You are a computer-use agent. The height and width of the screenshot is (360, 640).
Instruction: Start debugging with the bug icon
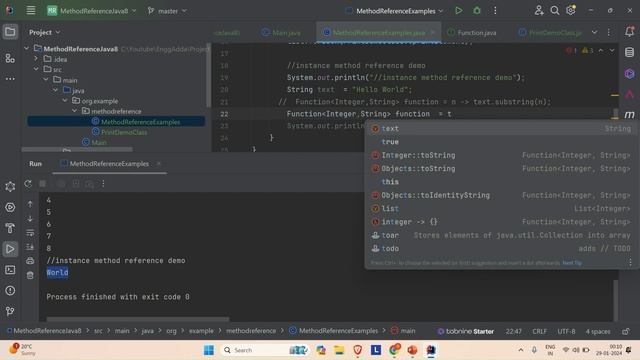pyautogui.click(x=477, y=11)
